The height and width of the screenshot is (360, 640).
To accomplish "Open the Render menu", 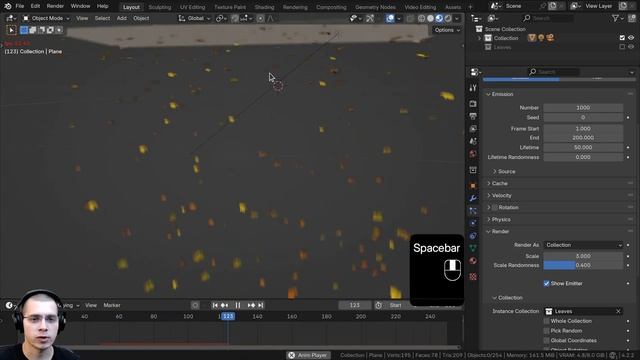I will coord(55,6).
